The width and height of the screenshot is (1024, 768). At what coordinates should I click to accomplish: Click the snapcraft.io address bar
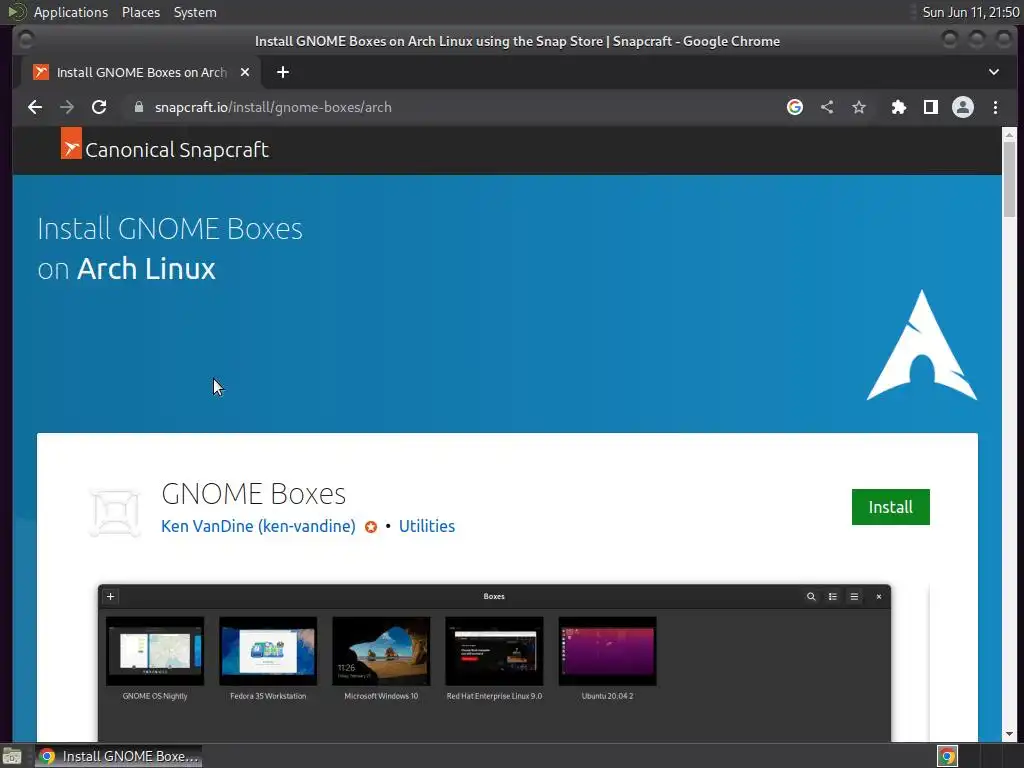pyautogui.click(x=451, y=107)
